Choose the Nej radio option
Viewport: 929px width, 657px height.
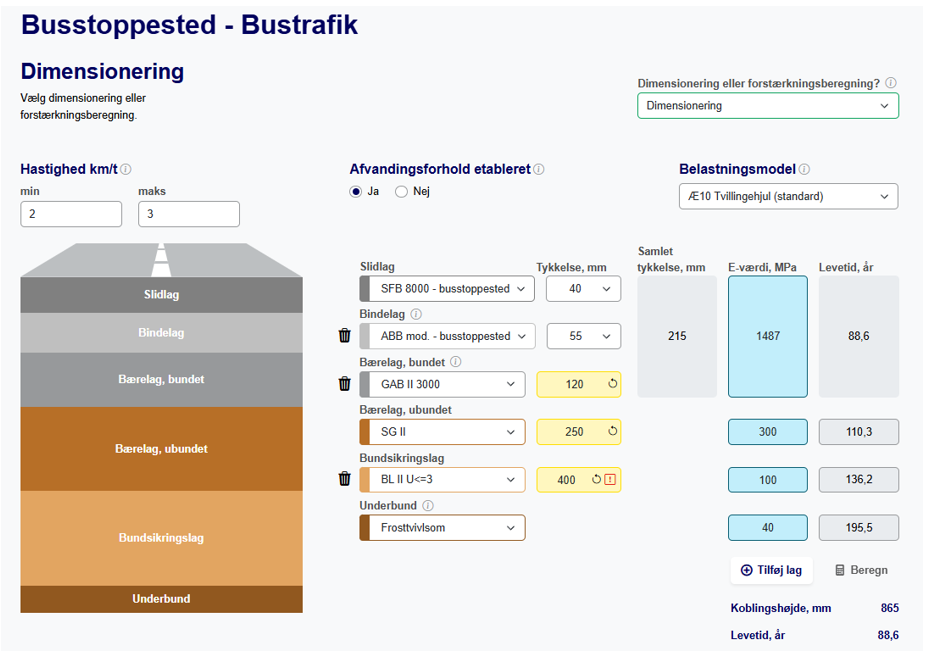(x=402, y=192)
